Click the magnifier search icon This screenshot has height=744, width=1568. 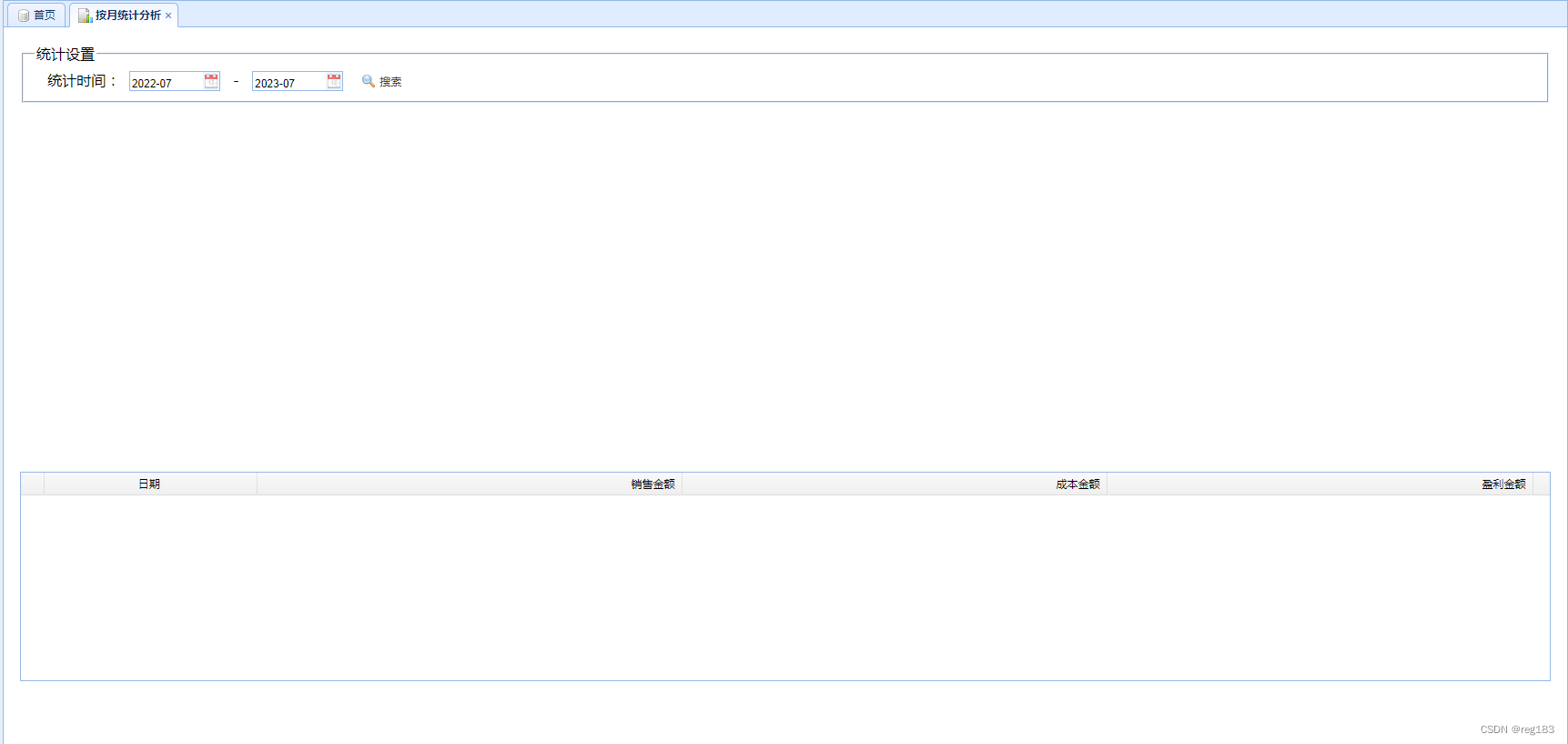coord(369,81)
